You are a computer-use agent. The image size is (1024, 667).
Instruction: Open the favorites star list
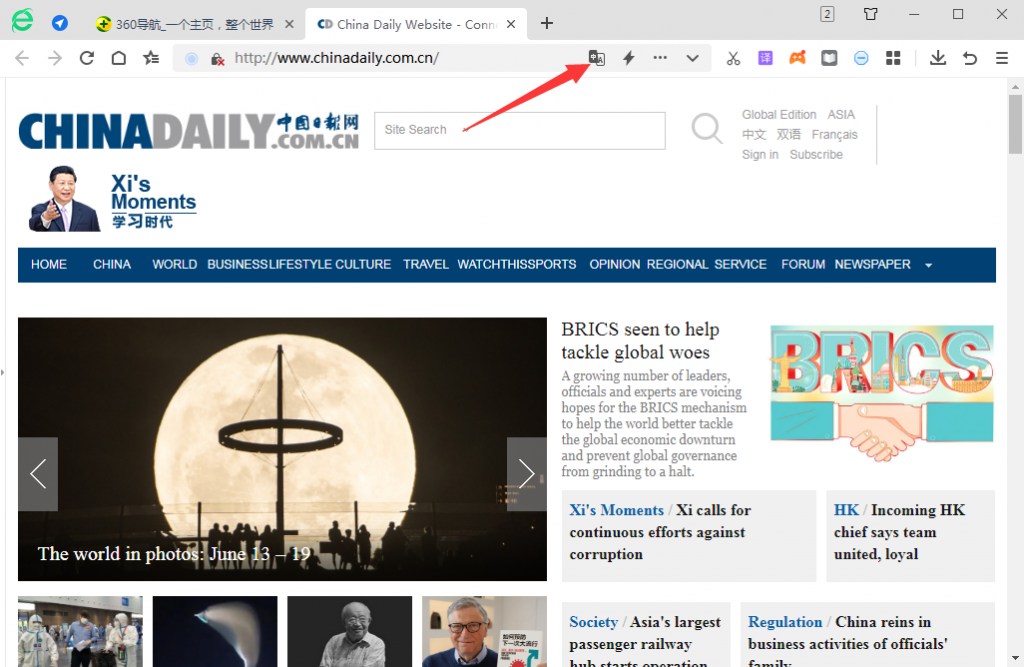coord(151,58)
